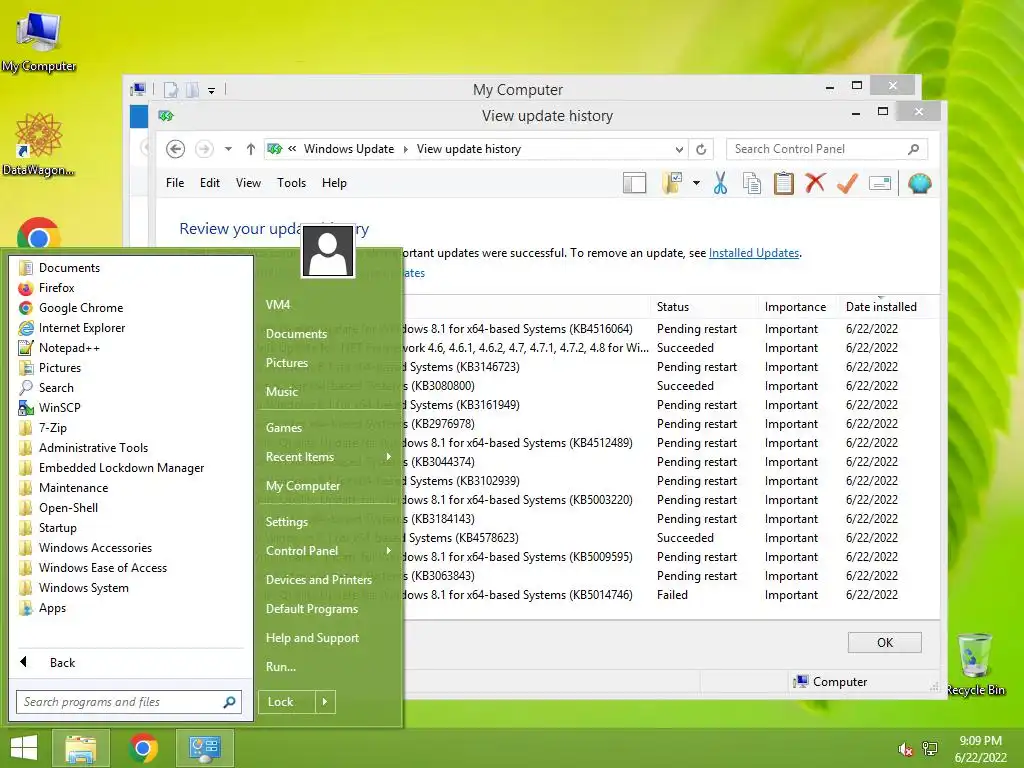This screenshot has width=1024, height=768.
Task: Click the network tray icon
Action: tap(930, 749)
